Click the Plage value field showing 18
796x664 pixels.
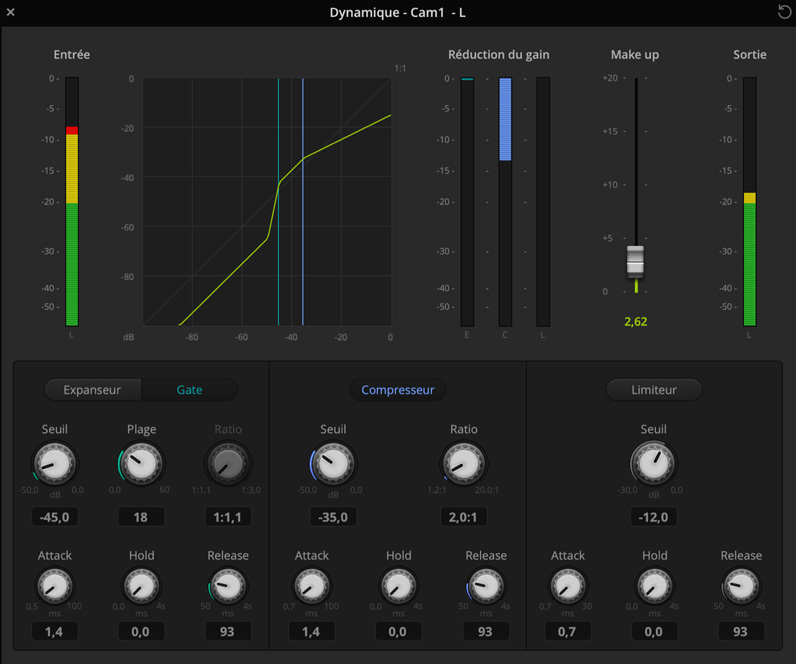coord(141,517)
